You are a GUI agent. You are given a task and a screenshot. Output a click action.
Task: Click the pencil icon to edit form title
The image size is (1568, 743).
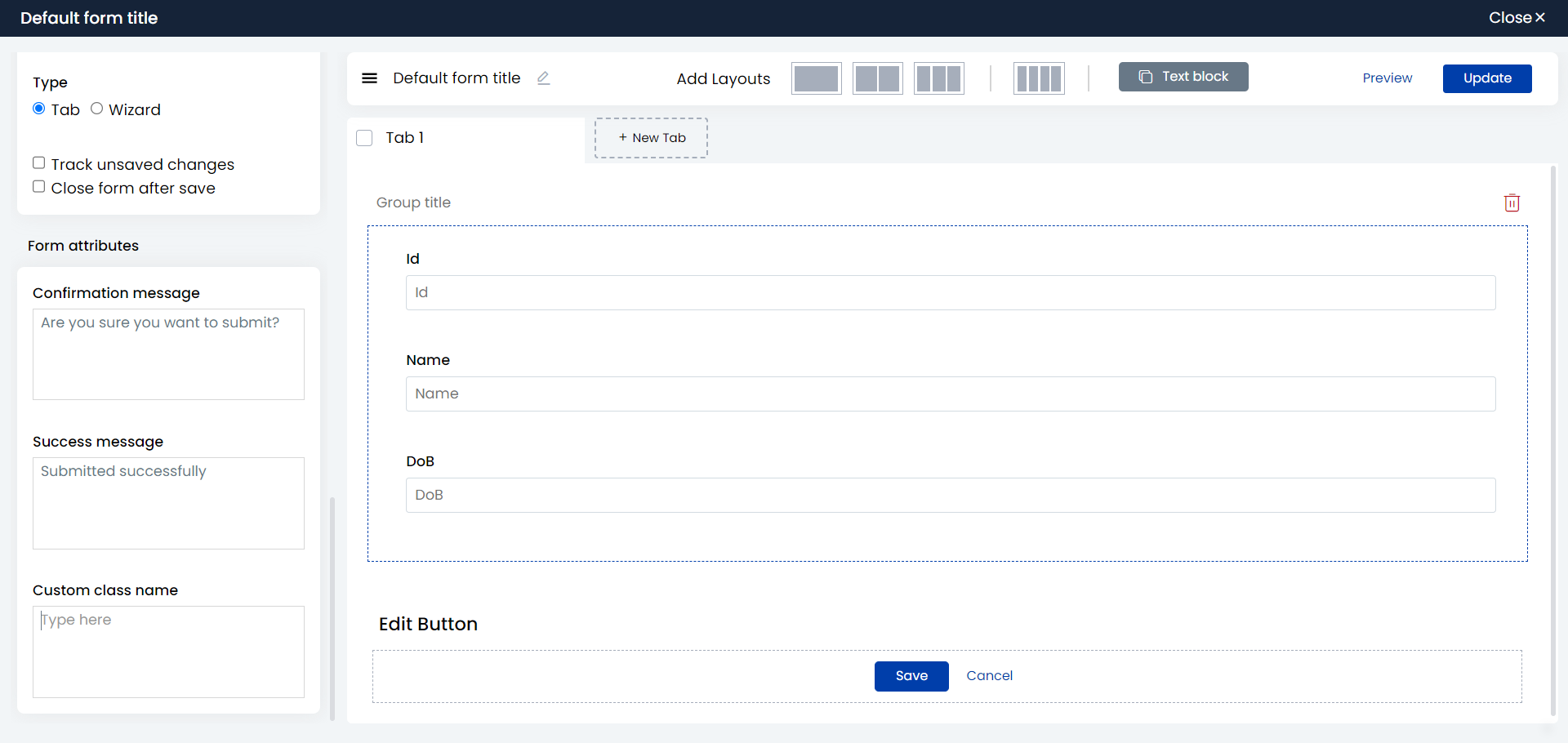[x=543, y=78]
